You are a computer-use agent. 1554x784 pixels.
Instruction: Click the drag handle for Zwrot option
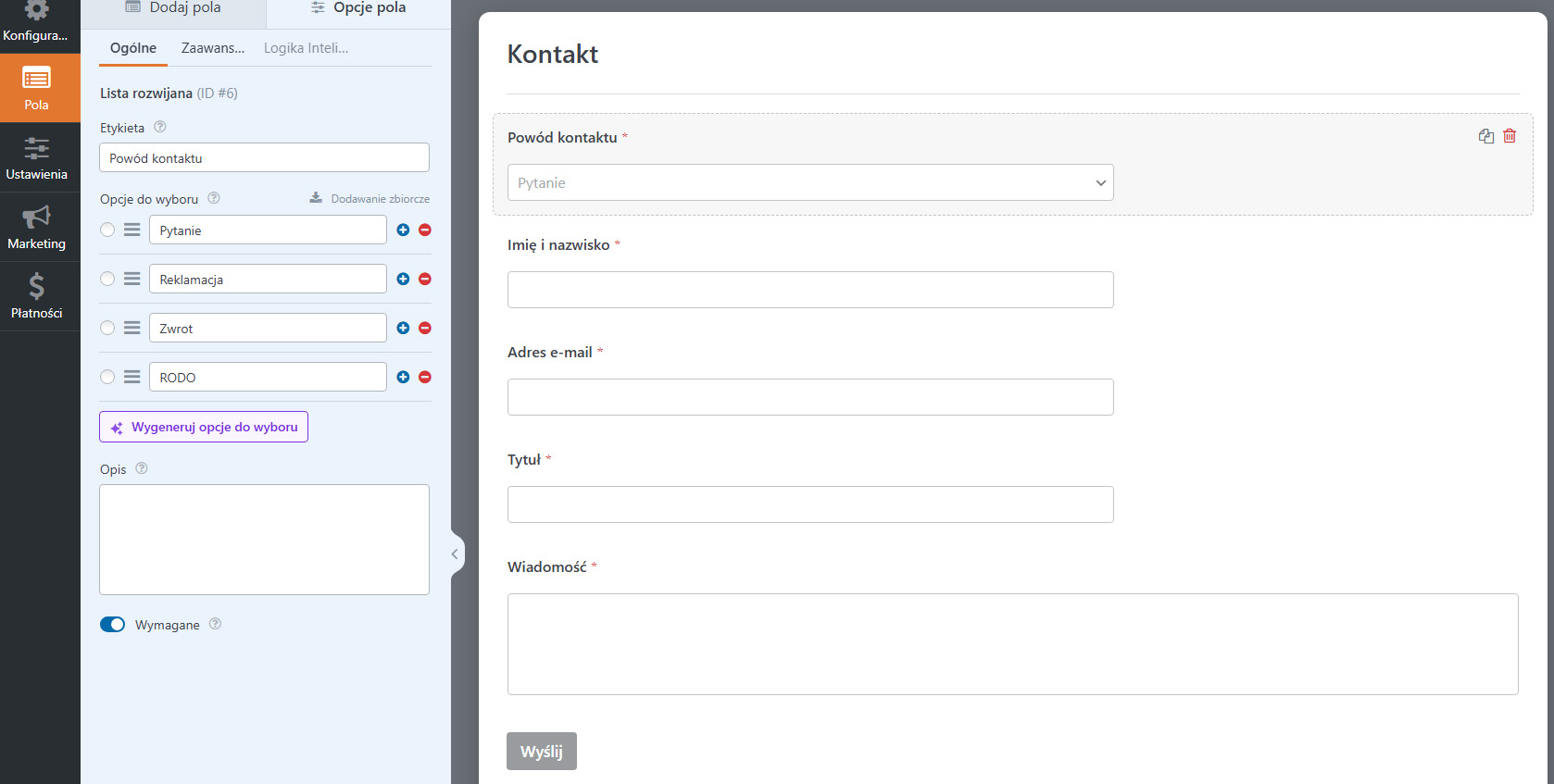(x=132, y=328)
